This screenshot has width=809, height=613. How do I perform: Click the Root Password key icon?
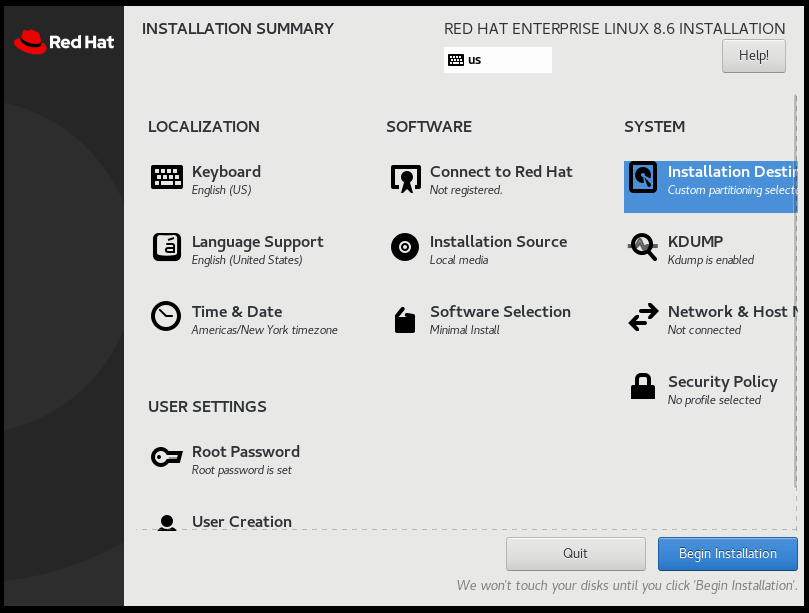click(x=167, y=457)
